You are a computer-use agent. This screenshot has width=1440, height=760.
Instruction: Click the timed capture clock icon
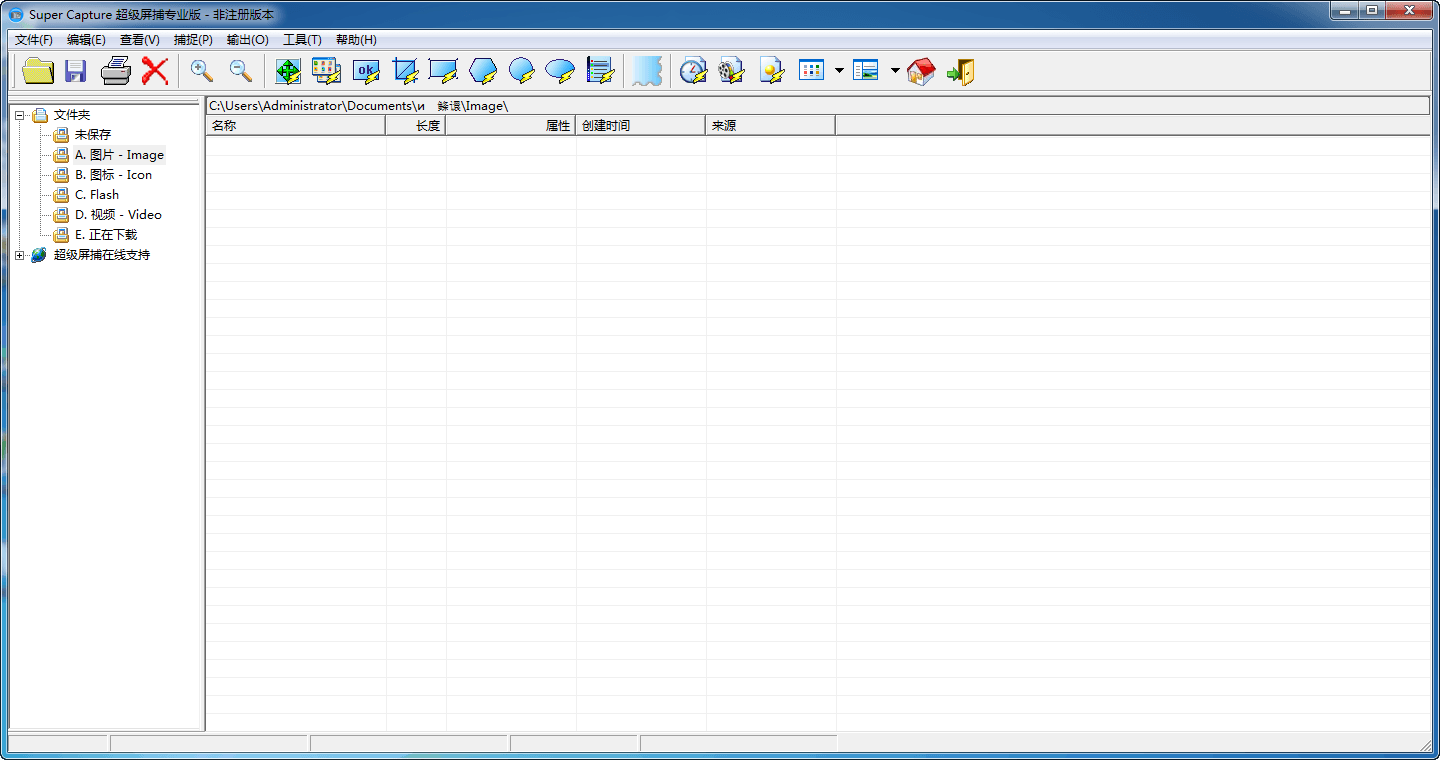[x=692, y=71]
